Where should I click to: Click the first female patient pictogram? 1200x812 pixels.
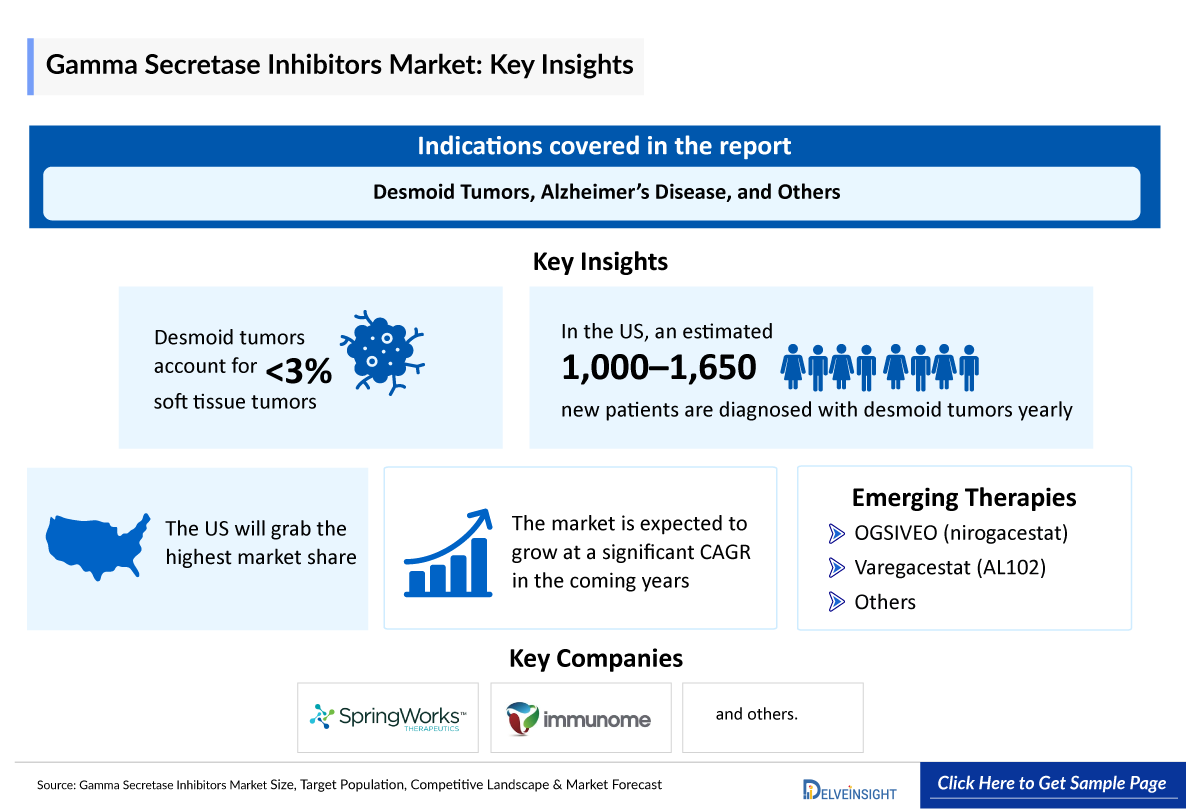point(790,368)
